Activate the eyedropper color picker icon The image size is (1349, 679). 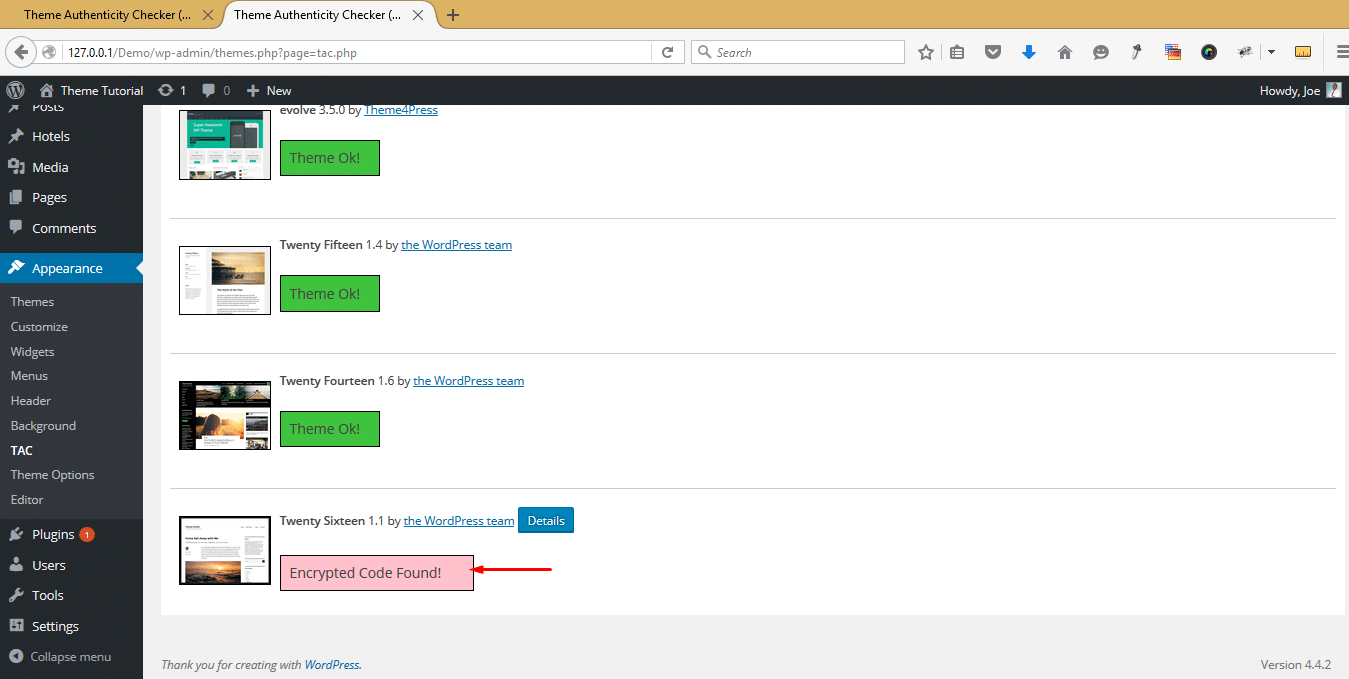pos(1137,52)
